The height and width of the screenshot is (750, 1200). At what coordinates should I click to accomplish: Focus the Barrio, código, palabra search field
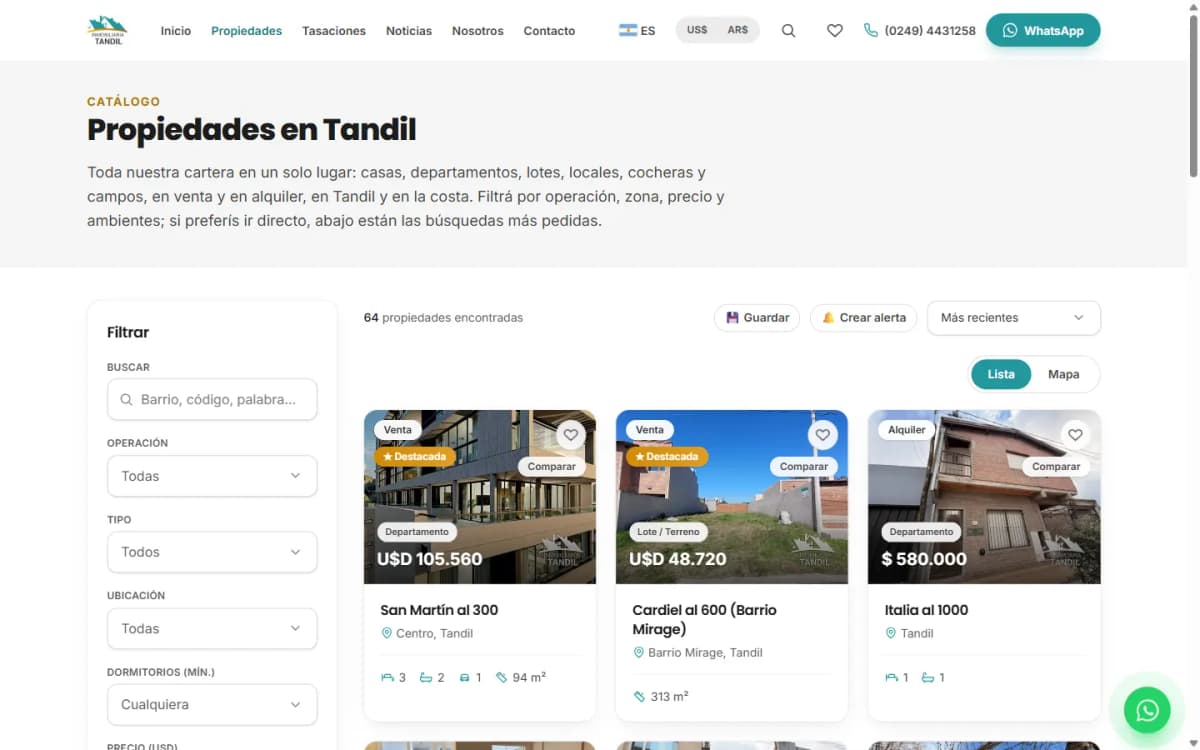click(x=212, y=399)
